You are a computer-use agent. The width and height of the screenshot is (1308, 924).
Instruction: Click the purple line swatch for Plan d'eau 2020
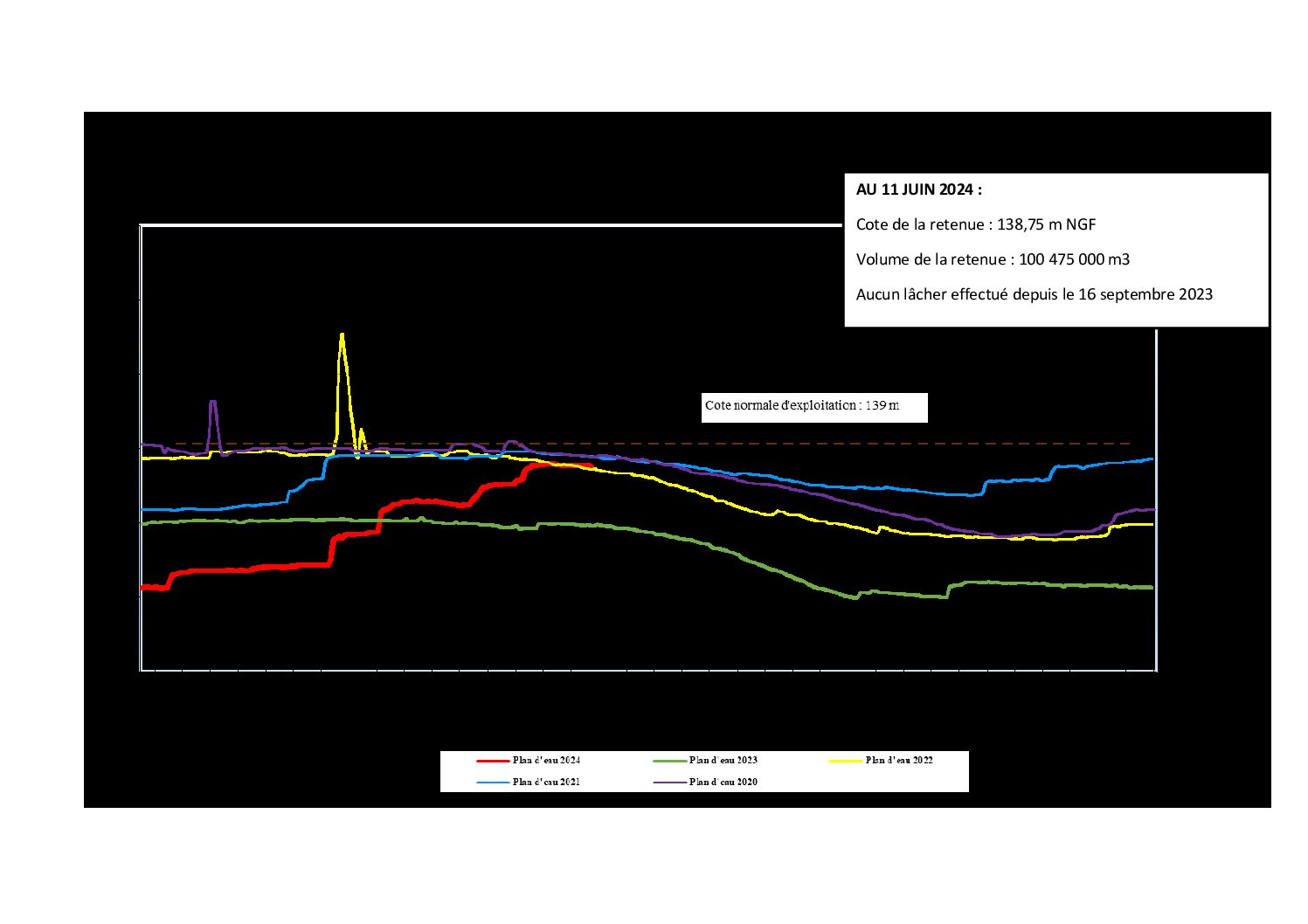tap(669, 783)
